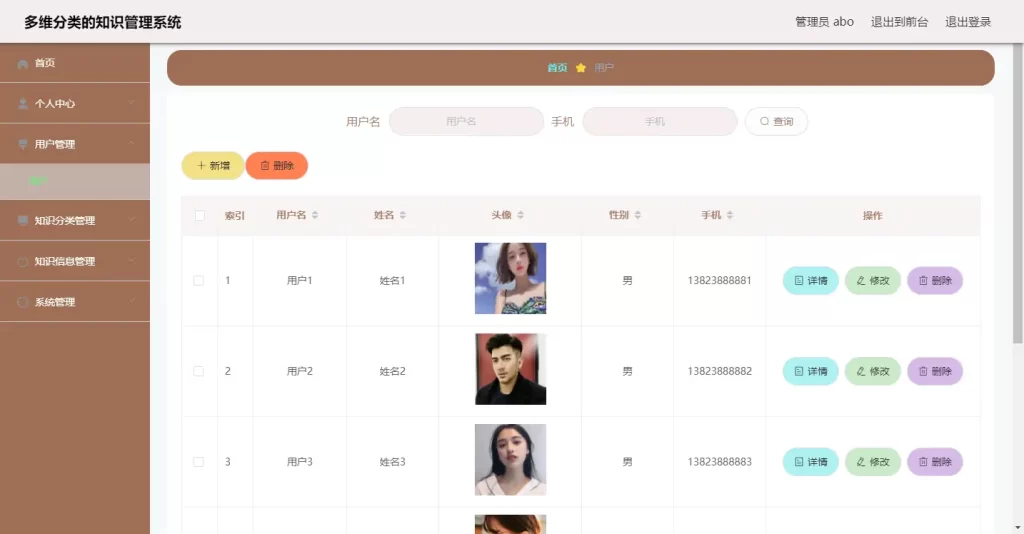Click 管理员 abo account label
The image size is (1024, 534).
824,22
